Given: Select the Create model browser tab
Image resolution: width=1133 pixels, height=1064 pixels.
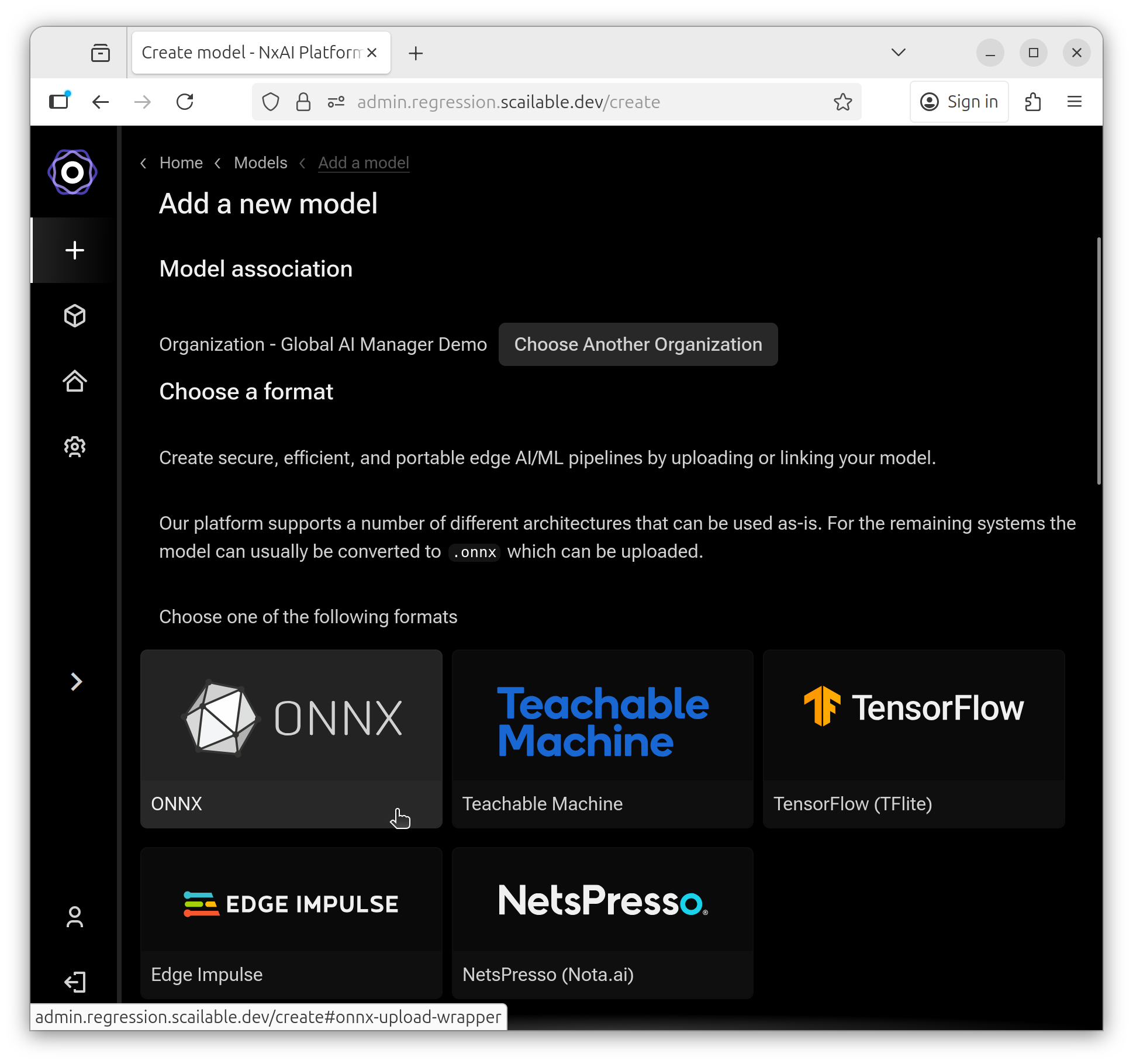Looking at the screenshot, I should click(x=251, y=53).
